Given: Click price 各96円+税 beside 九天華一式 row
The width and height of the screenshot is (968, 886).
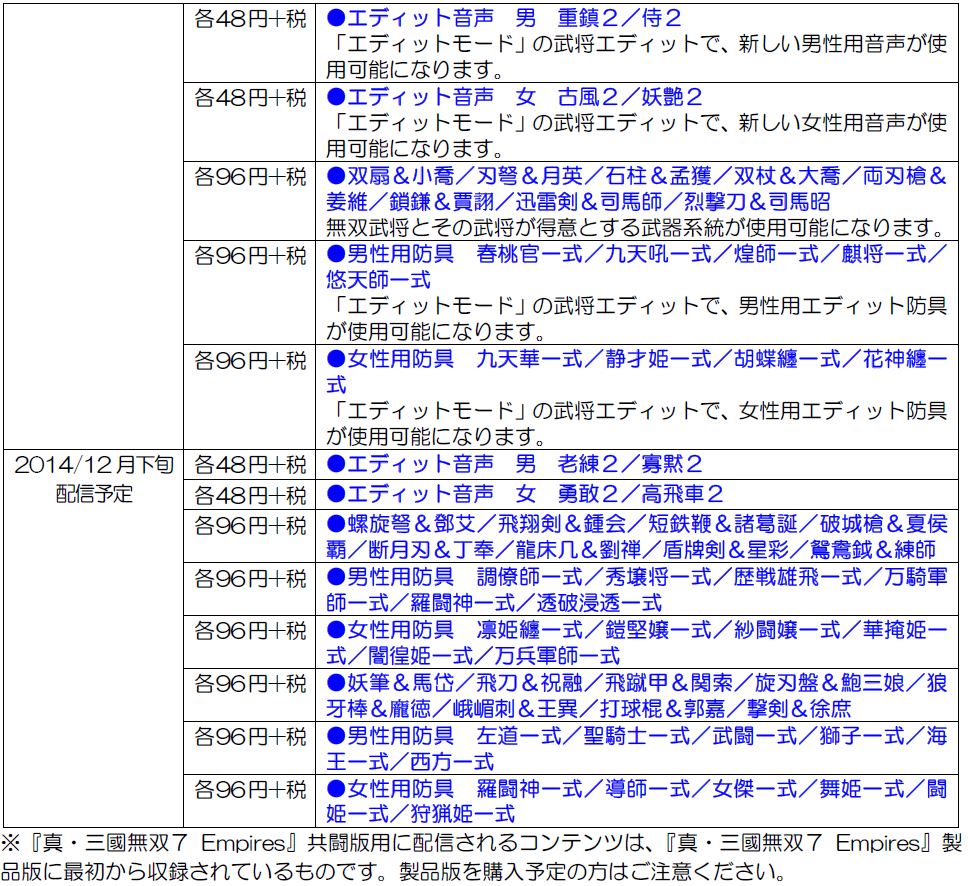Looking at the screenshot, I should click(x=250, y=359).
